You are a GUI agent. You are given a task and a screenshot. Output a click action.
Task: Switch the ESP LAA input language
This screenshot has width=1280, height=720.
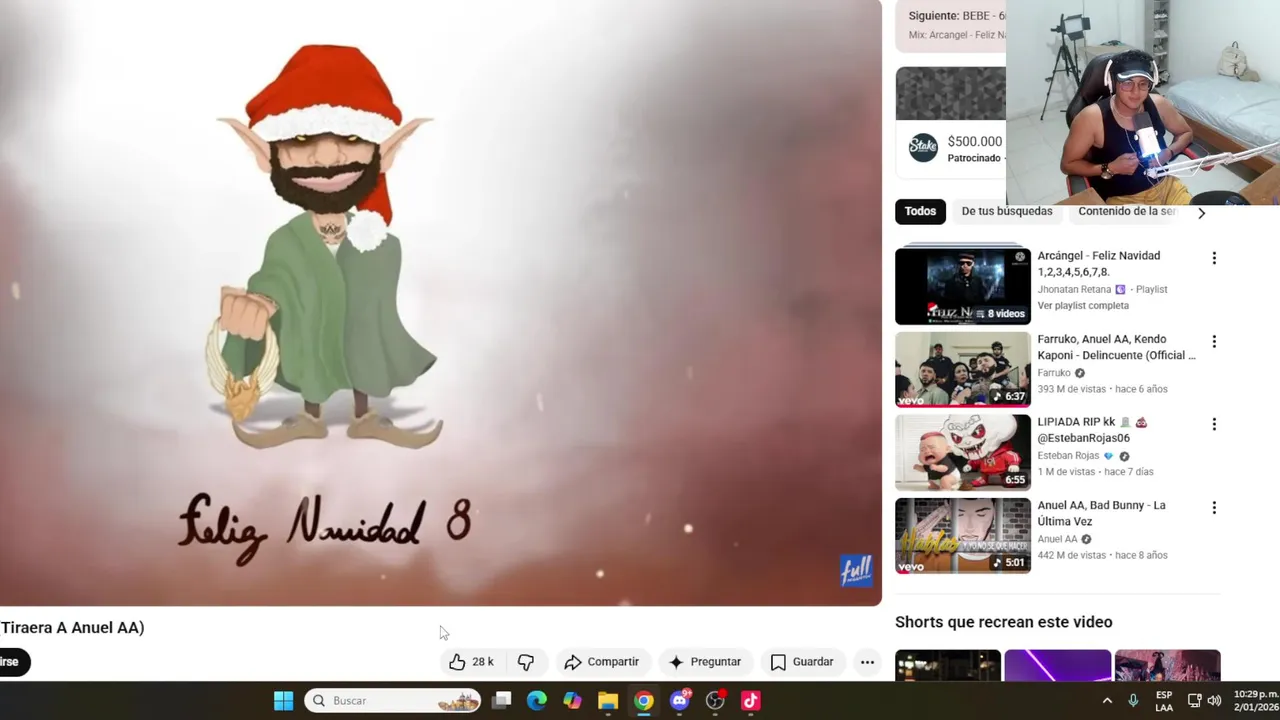[1164, 701]
